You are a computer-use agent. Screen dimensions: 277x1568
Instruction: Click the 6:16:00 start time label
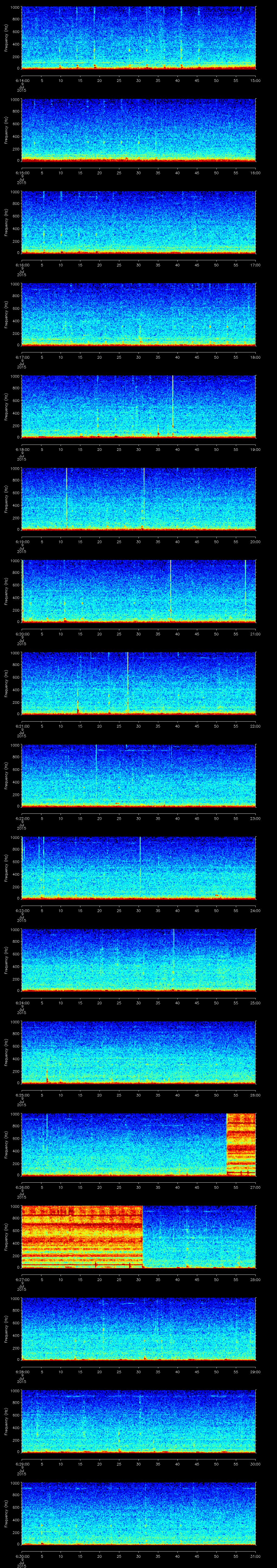coord(22,265)
